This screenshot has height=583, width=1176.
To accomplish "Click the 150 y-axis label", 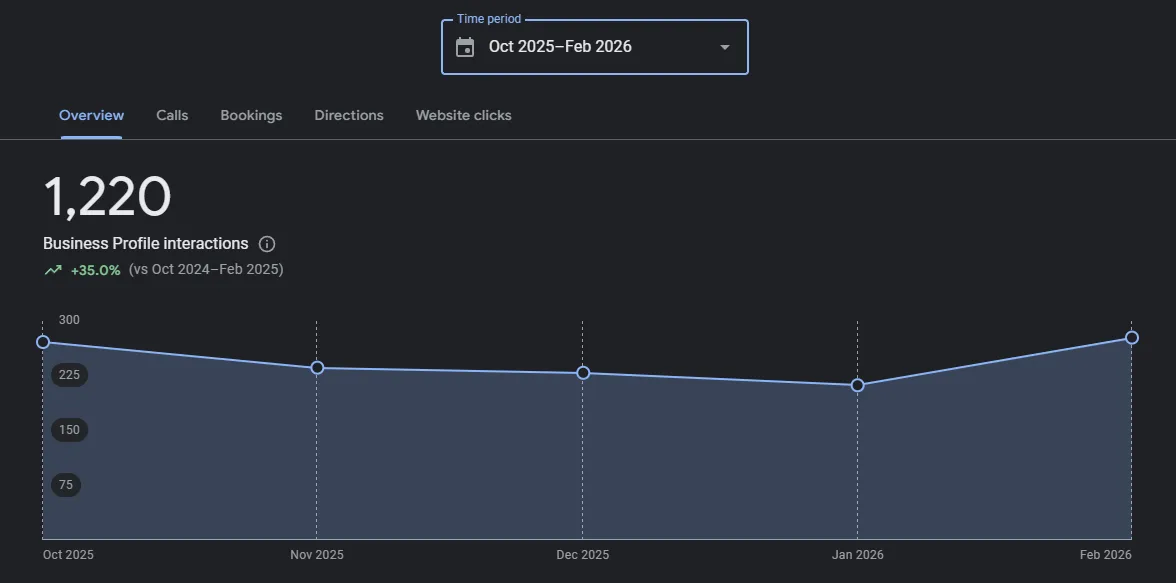I will 69,430.
